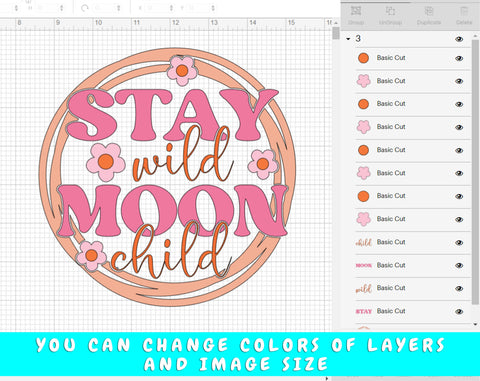The image size is (480, 381).
Task: Click the rotate icon in top toolbar
Action: [x=85, y=8]
